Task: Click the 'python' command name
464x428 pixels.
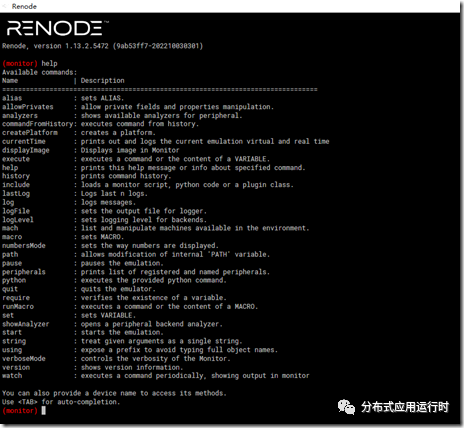Action: coord(14,280)
